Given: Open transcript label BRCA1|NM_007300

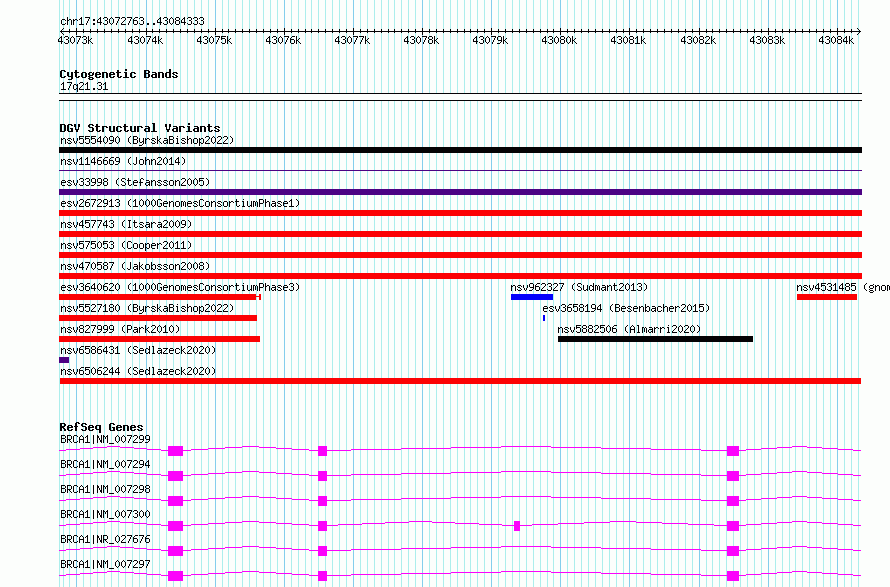Looking at the screenshot, I should click(x=106, y=514).
